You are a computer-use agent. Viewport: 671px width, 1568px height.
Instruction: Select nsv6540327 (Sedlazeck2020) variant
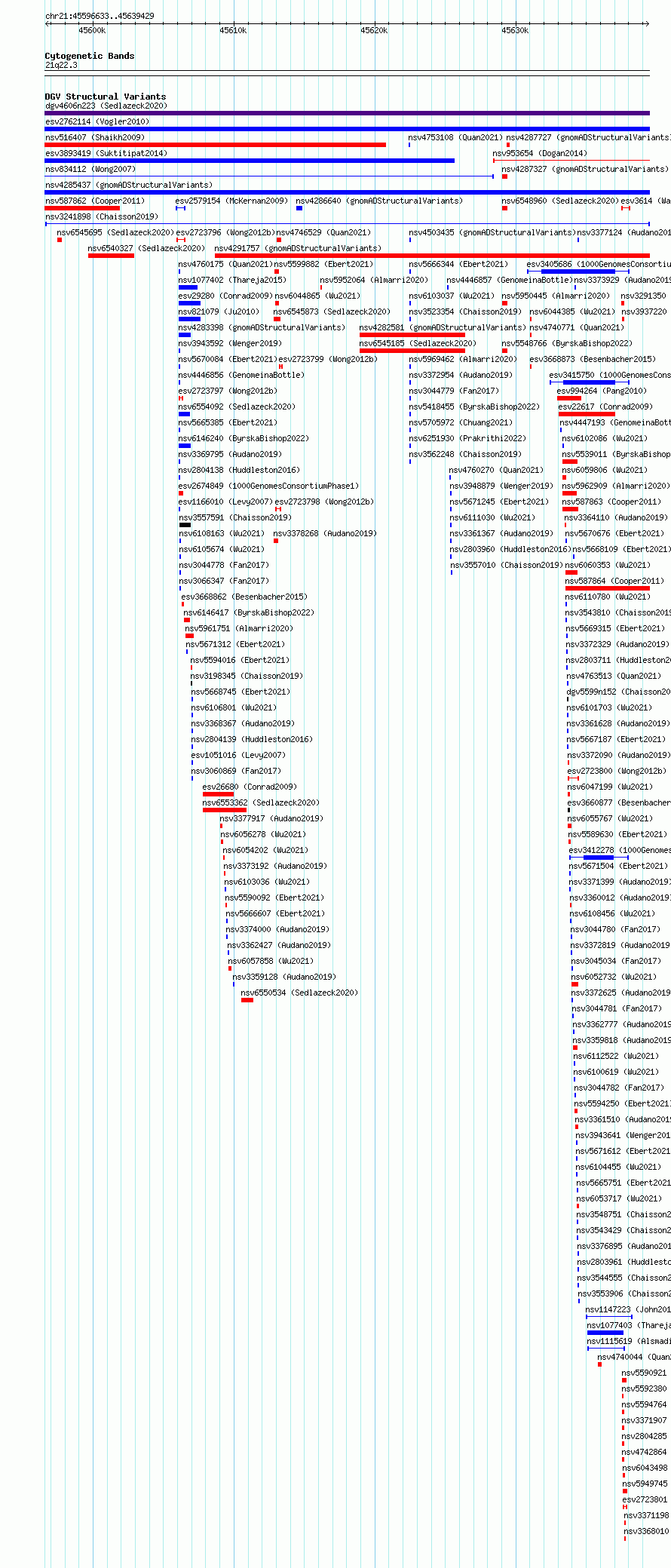[x=146, y=249]
